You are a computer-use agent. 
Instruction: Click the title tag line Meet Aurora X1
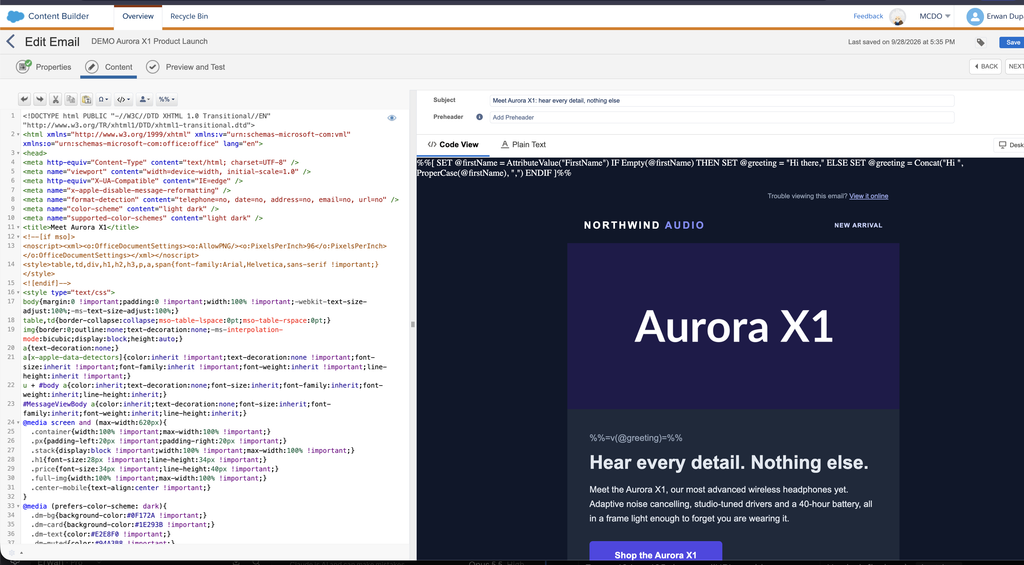(81, 227)
